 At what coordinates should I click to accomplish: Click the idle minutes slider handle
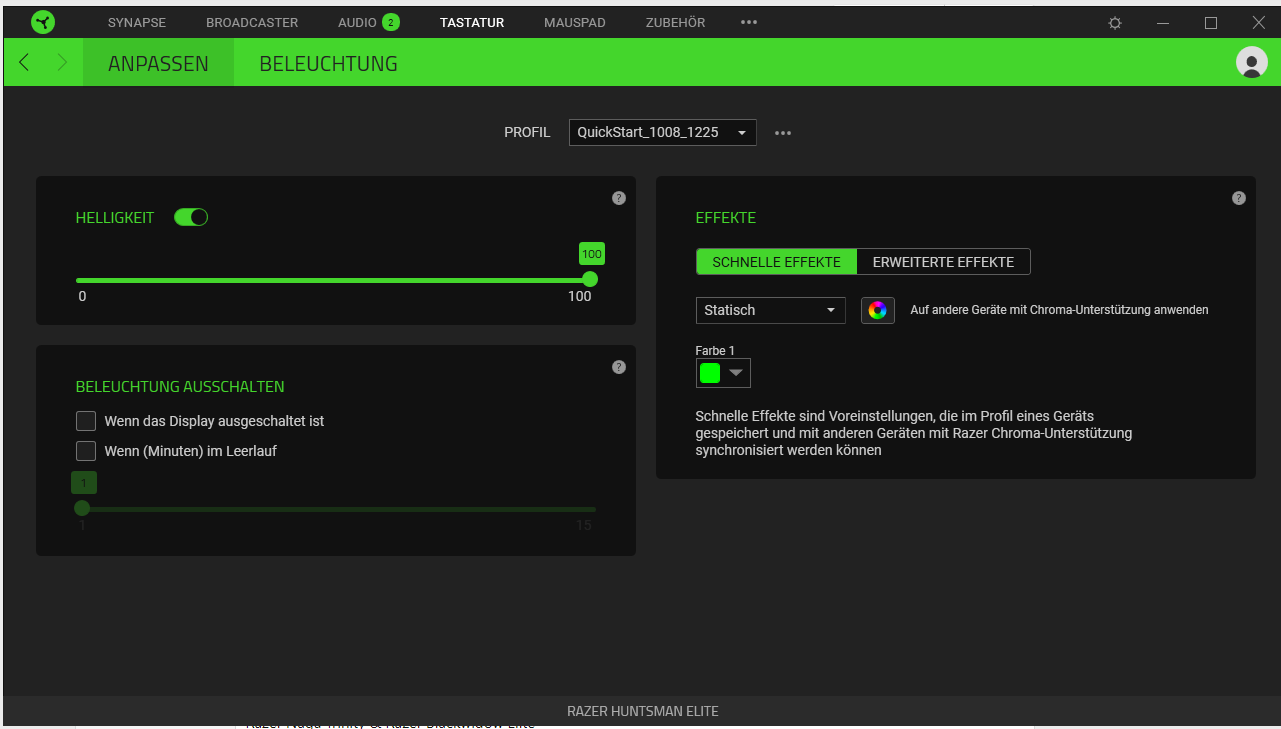pyautogui.click(x=82, y=508)
